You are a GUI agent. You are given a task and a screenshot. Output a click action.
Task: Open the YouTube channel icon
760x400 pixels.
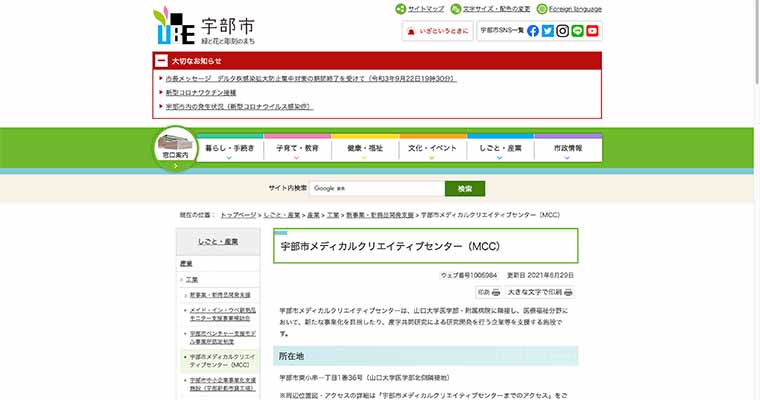click(x=593, y=31)
